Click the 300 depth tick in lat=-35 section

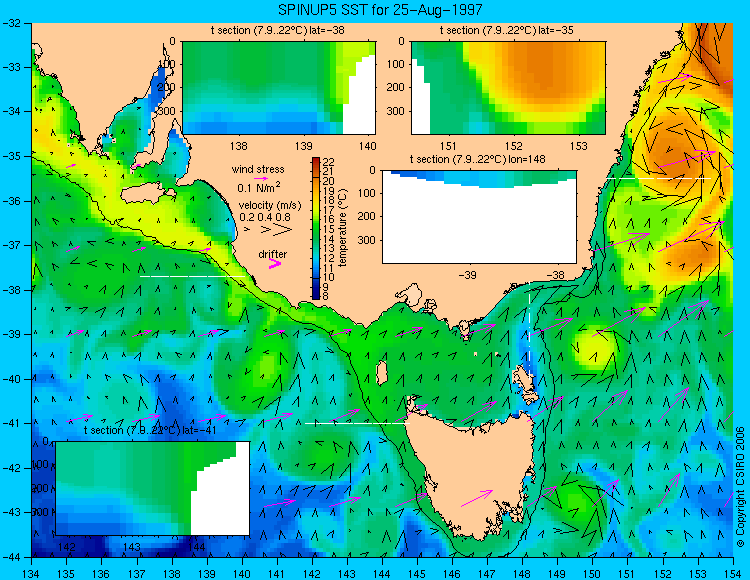coord(397,111)
